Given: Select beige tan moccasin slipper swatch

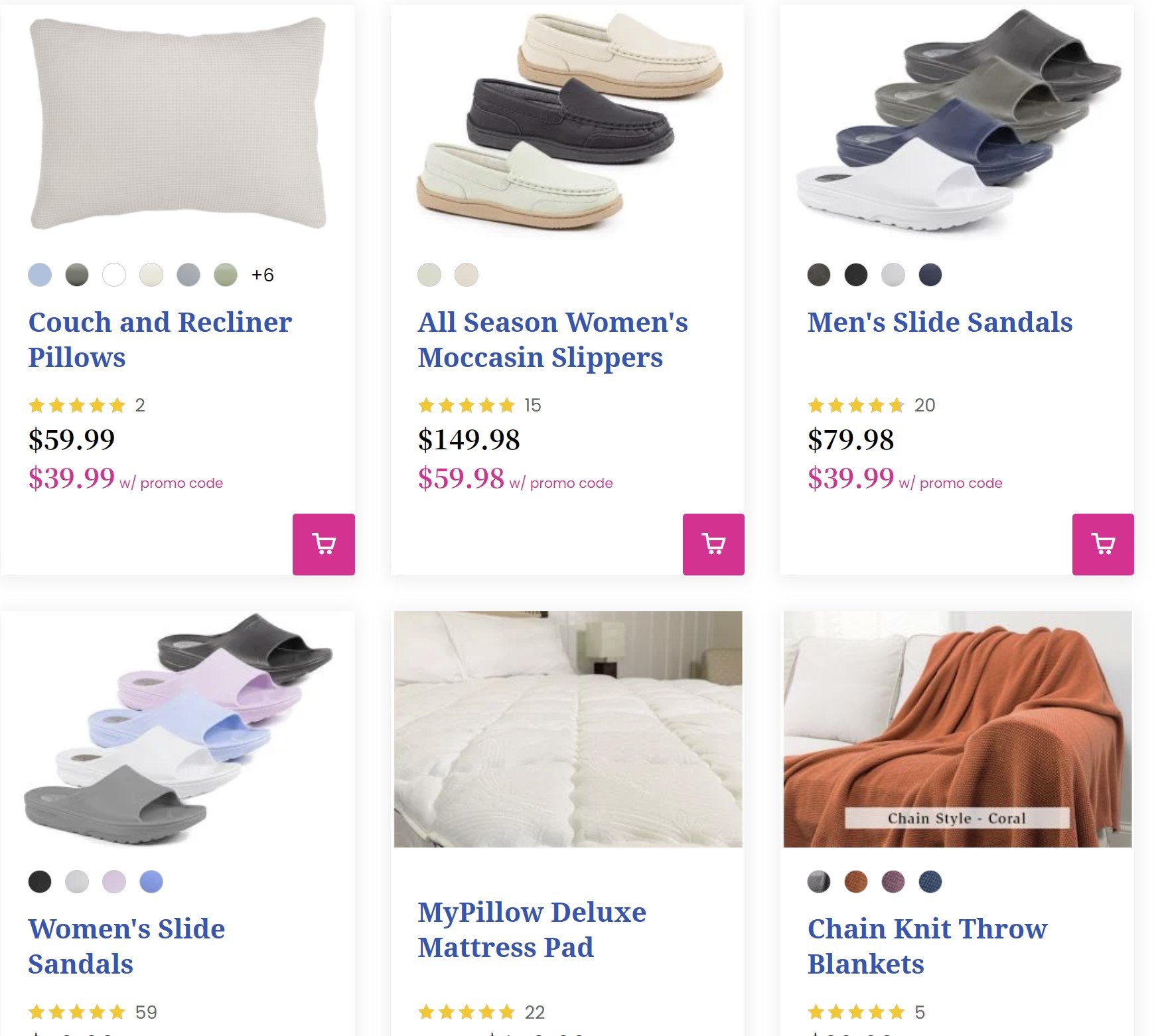Looking at the screenshot, I should pyautogui.click(x=467, y=275).
